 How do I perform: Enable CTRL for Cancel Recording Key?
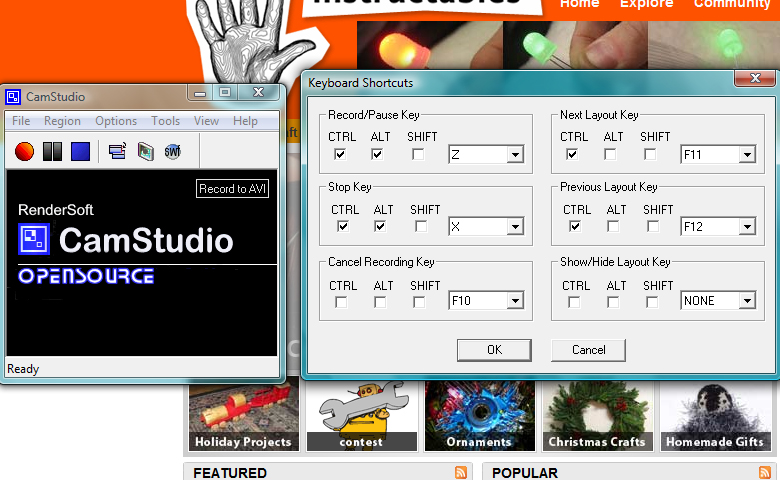(x=341, y=302)
